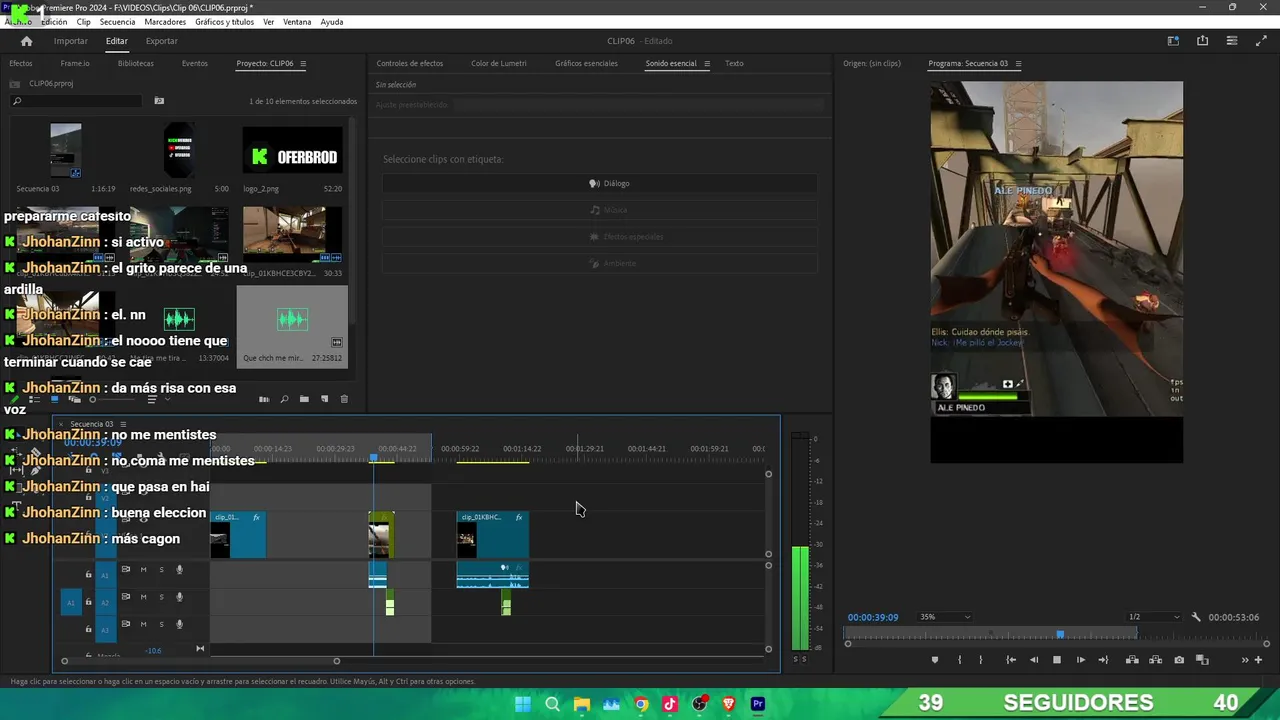Open the Workspaces icon in the header
1280x720 pixels.
pos(1173,41)
